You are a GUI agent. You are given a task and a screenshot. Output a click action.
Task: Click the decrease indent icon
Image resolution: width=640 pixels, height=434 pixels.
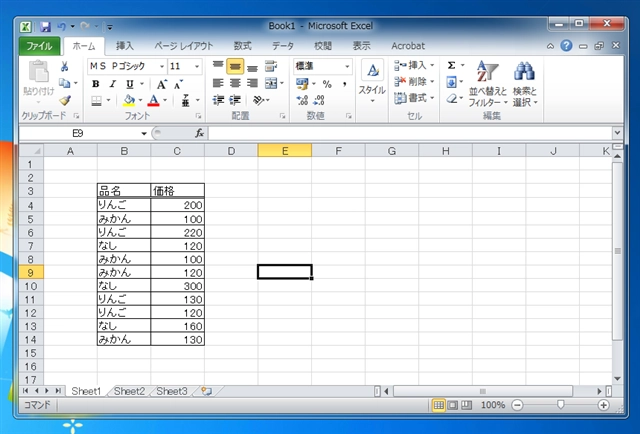tap(218, 100)
